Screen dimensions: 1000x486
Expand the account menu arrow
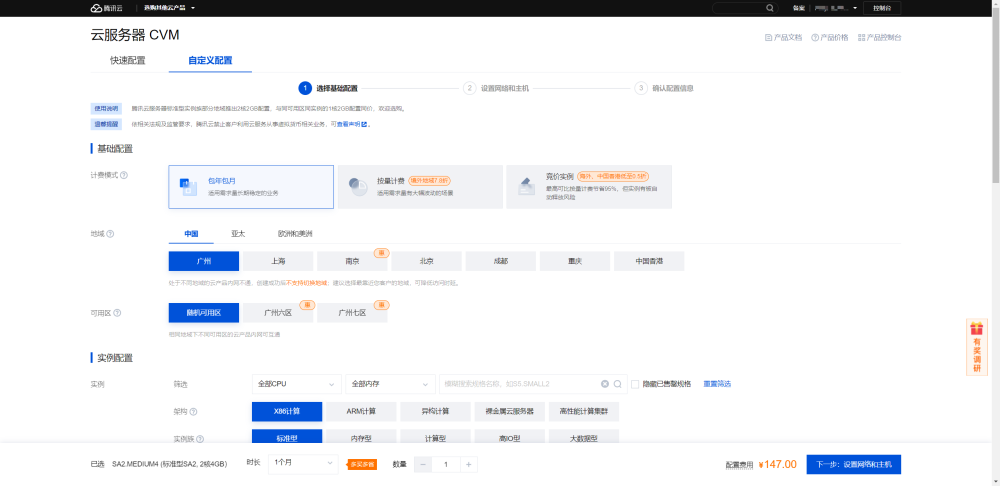coord(855,8)
